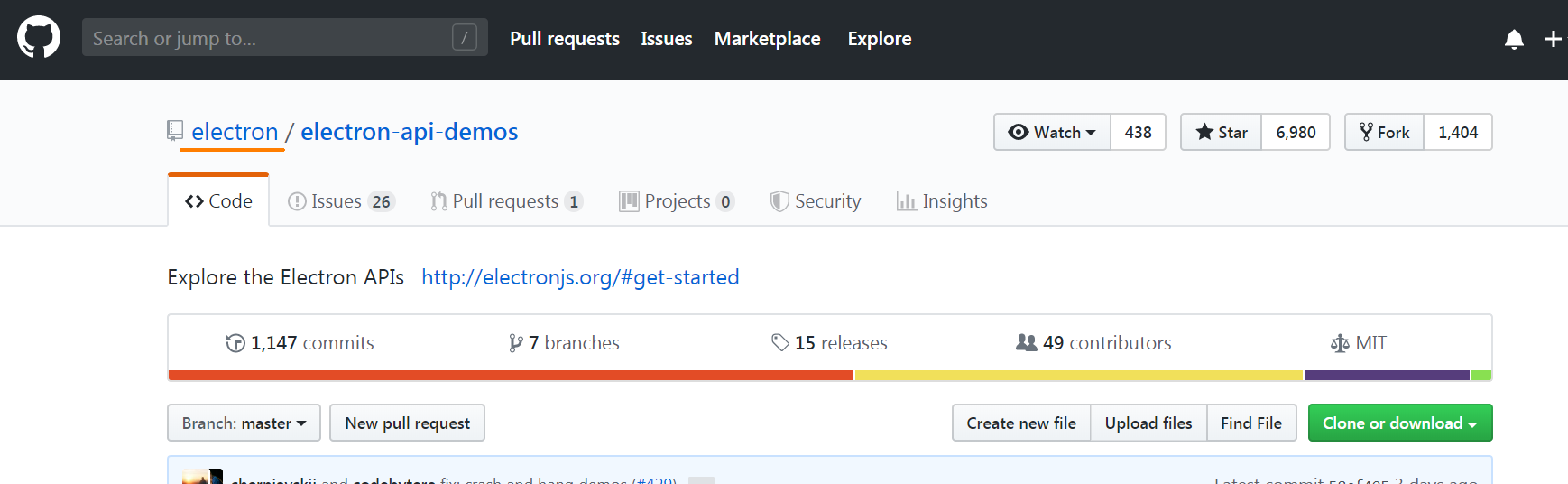Click the Issues count badge 26
This screenshot has width=1568, height=484.
coord(382,201)
